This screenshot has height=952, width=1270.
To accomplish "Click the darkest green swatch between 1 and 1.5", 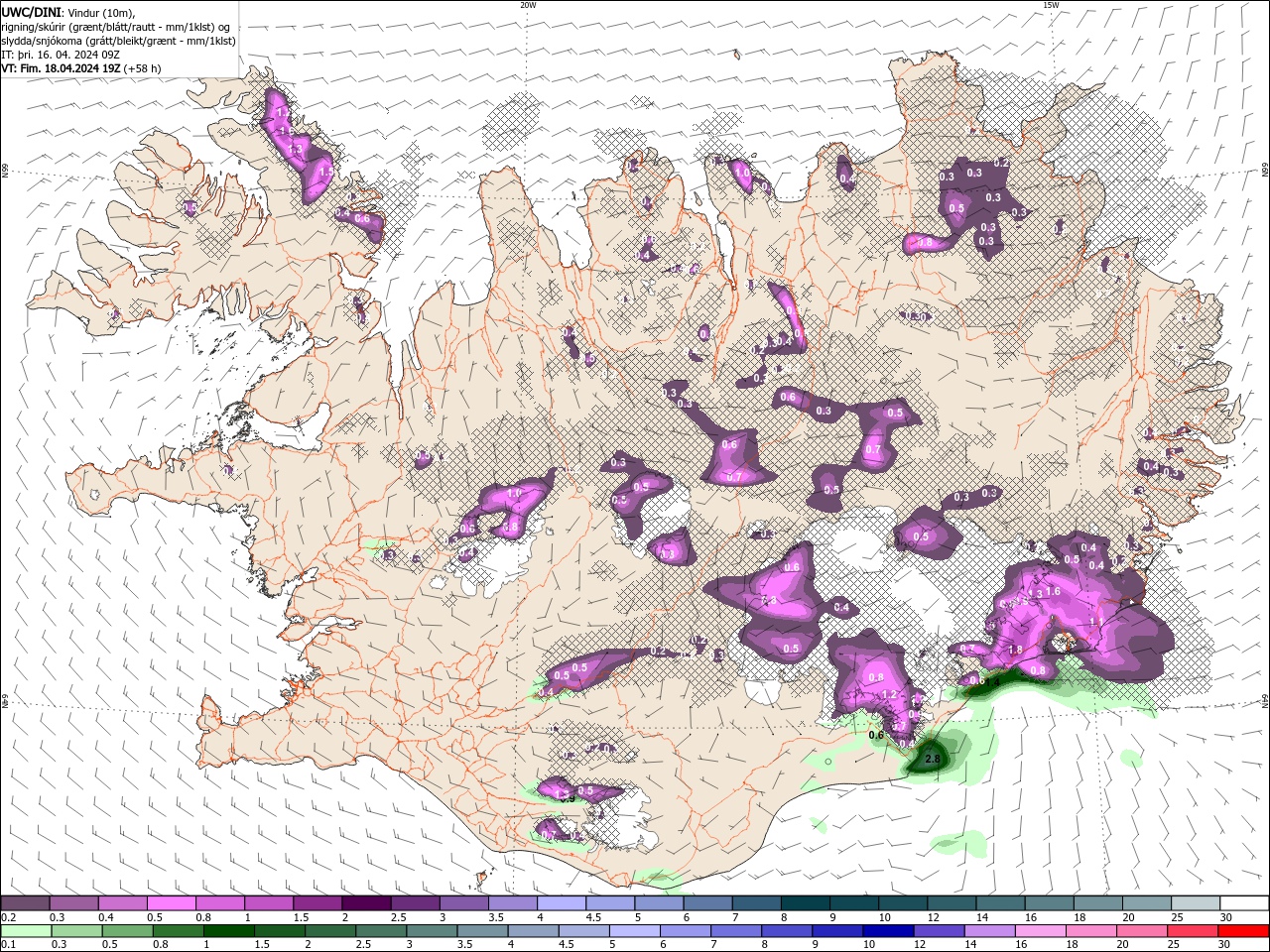I will 228,931.
